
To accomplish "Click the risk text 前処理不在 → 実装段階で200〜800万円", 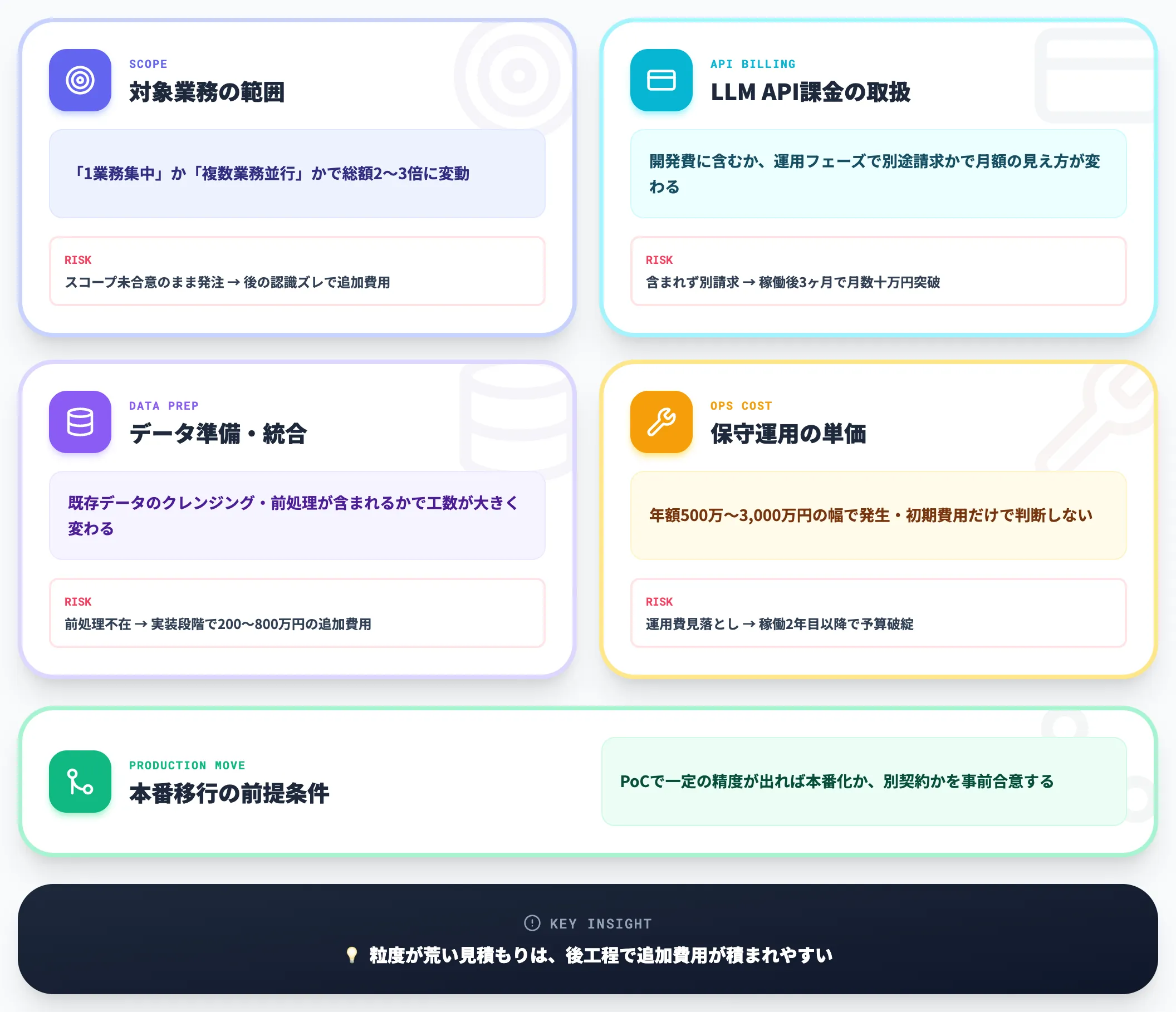I will tap(218, 624).
